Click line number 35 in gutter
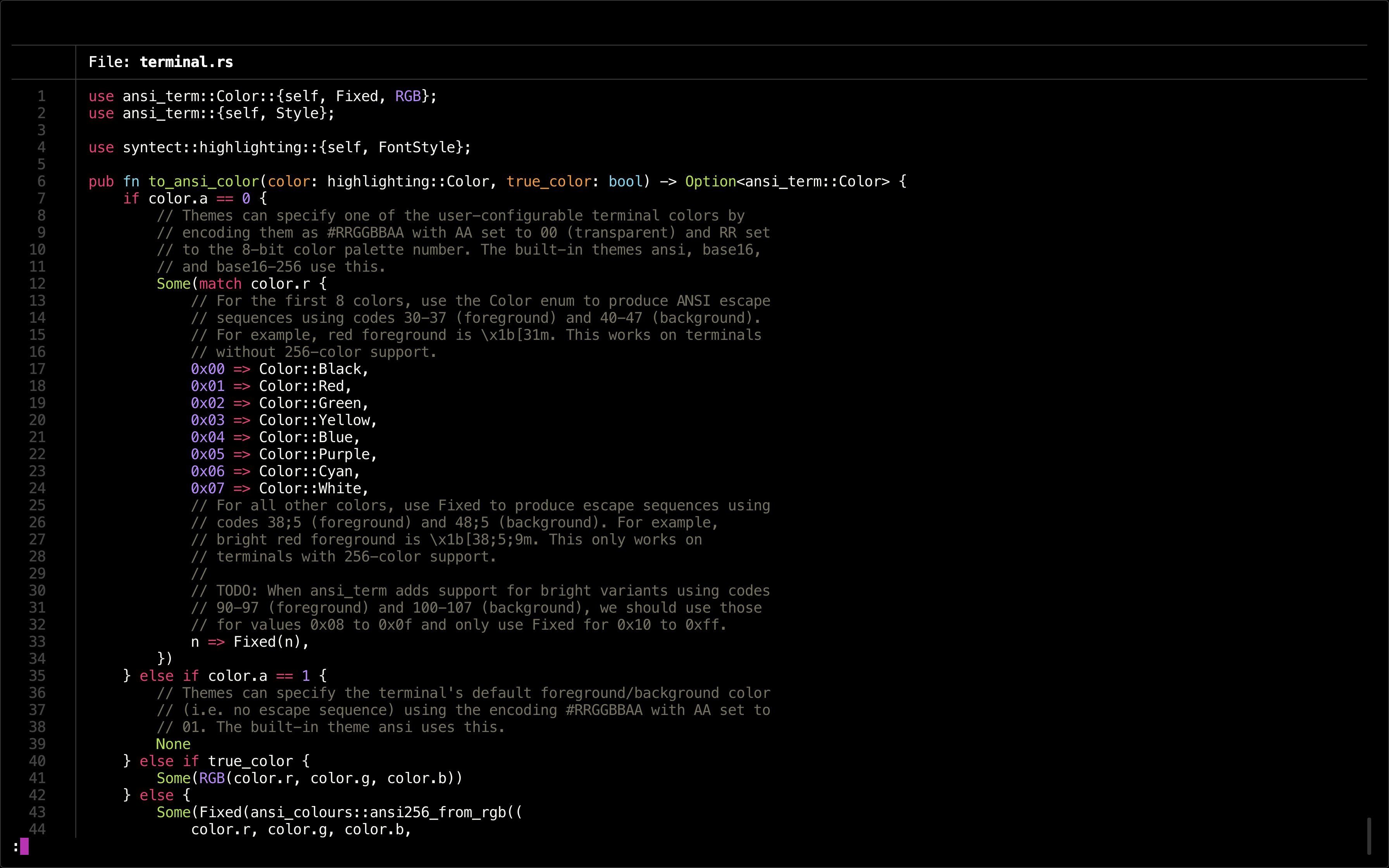Image resolution: width=1389 pixels, height=868 pixels. (x=37, y=676)
